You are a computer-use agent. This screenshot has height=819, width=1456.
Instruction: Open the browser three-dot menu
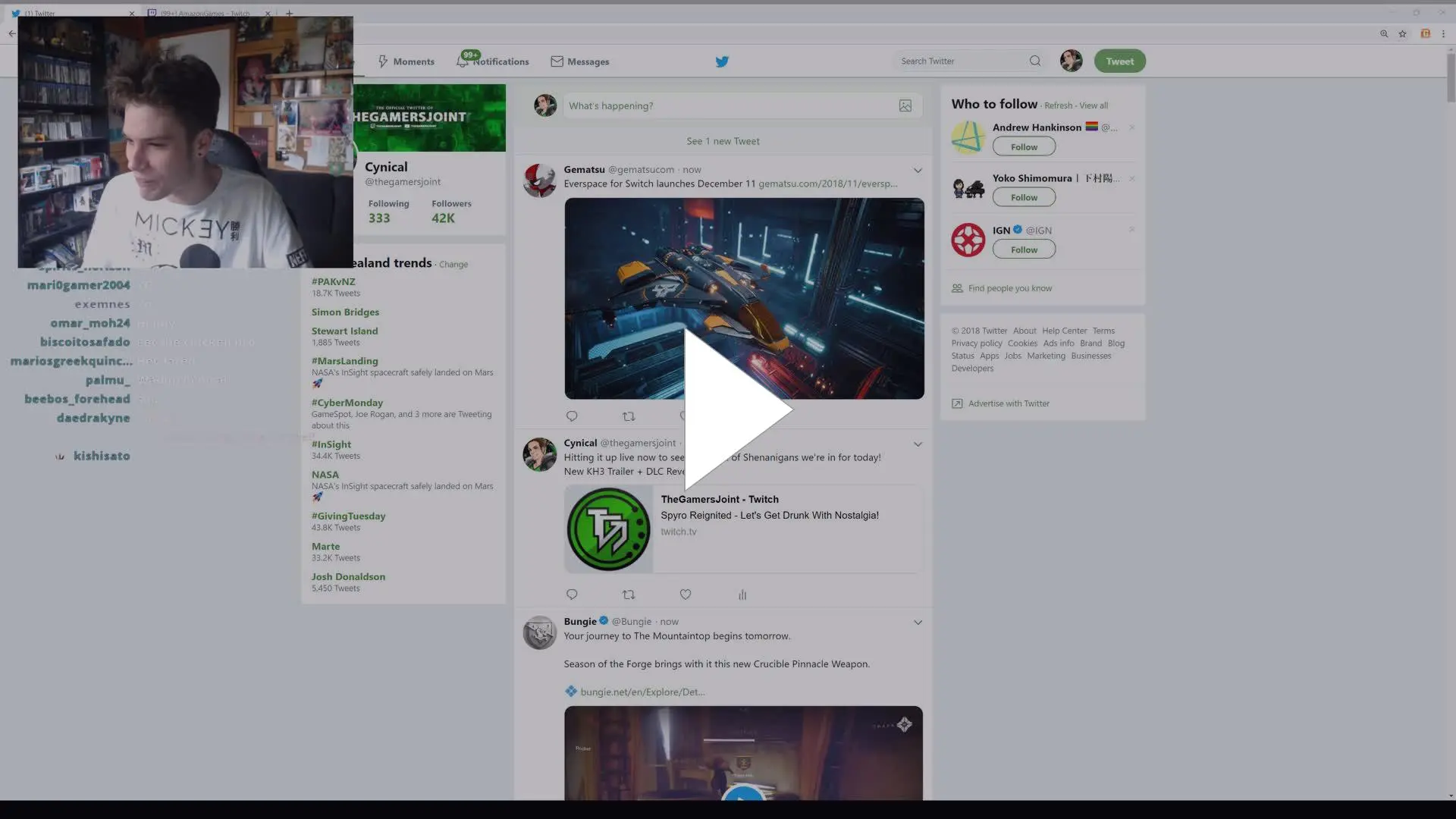pos(1443,33)
